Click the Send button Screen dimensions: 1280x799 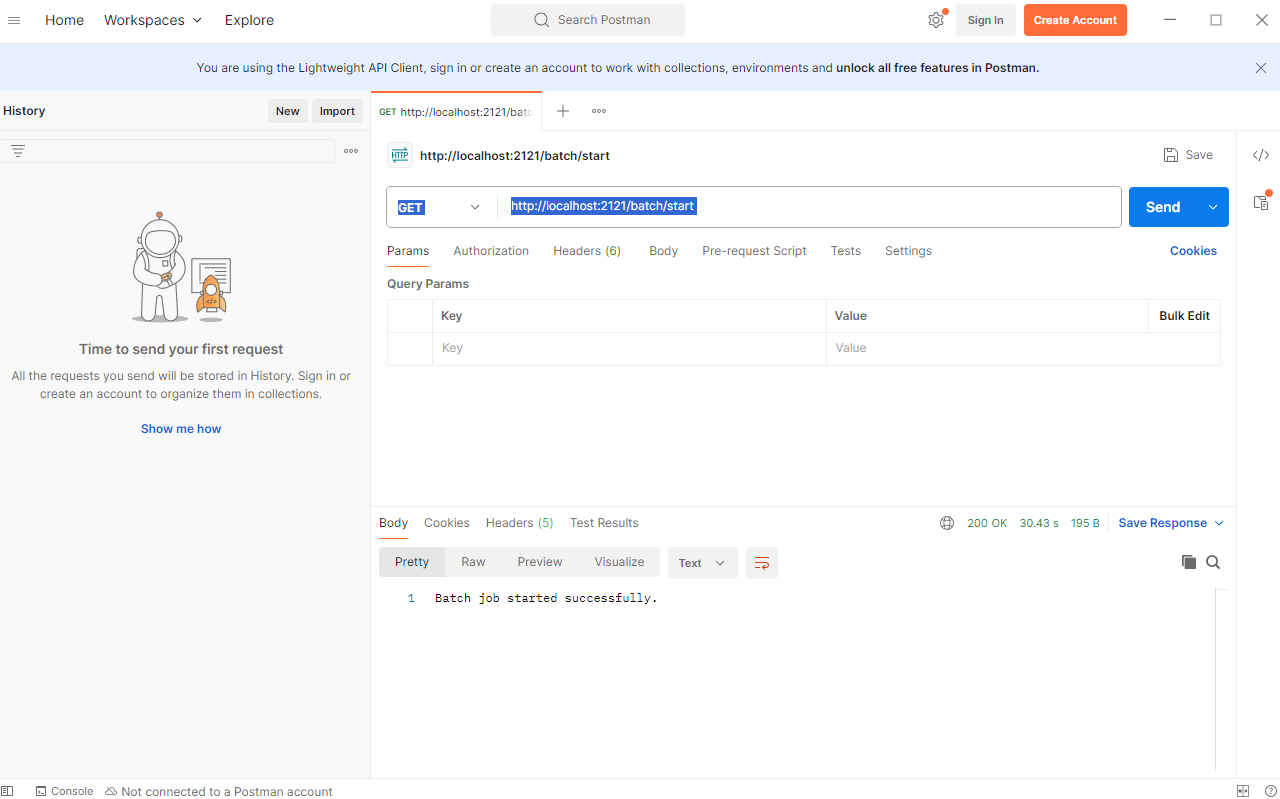tap(1163, 207)
